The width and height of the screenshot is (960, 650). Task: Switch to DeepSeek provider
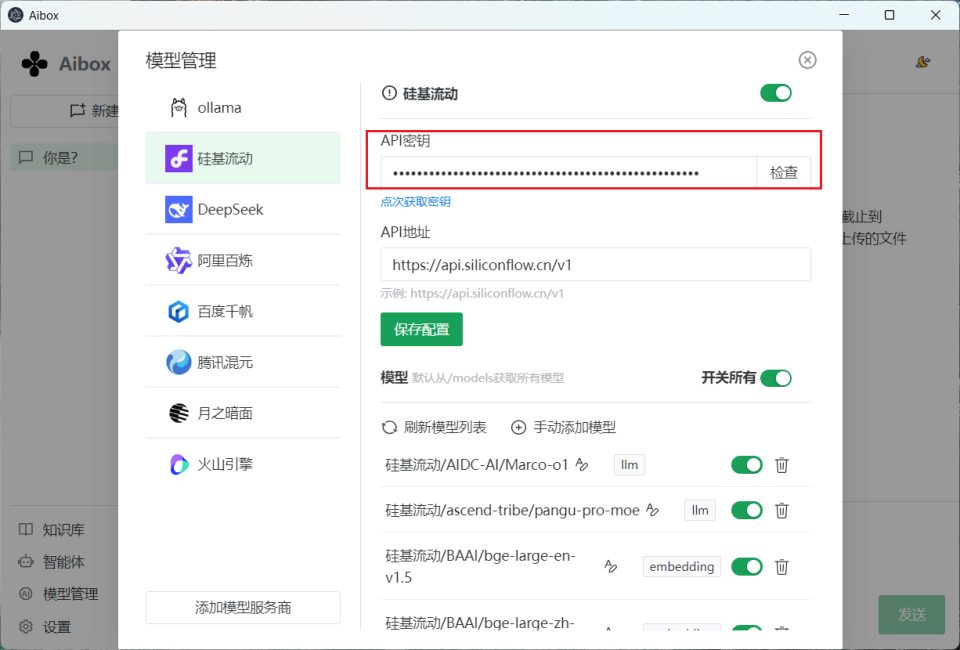[x=243, y=209]
